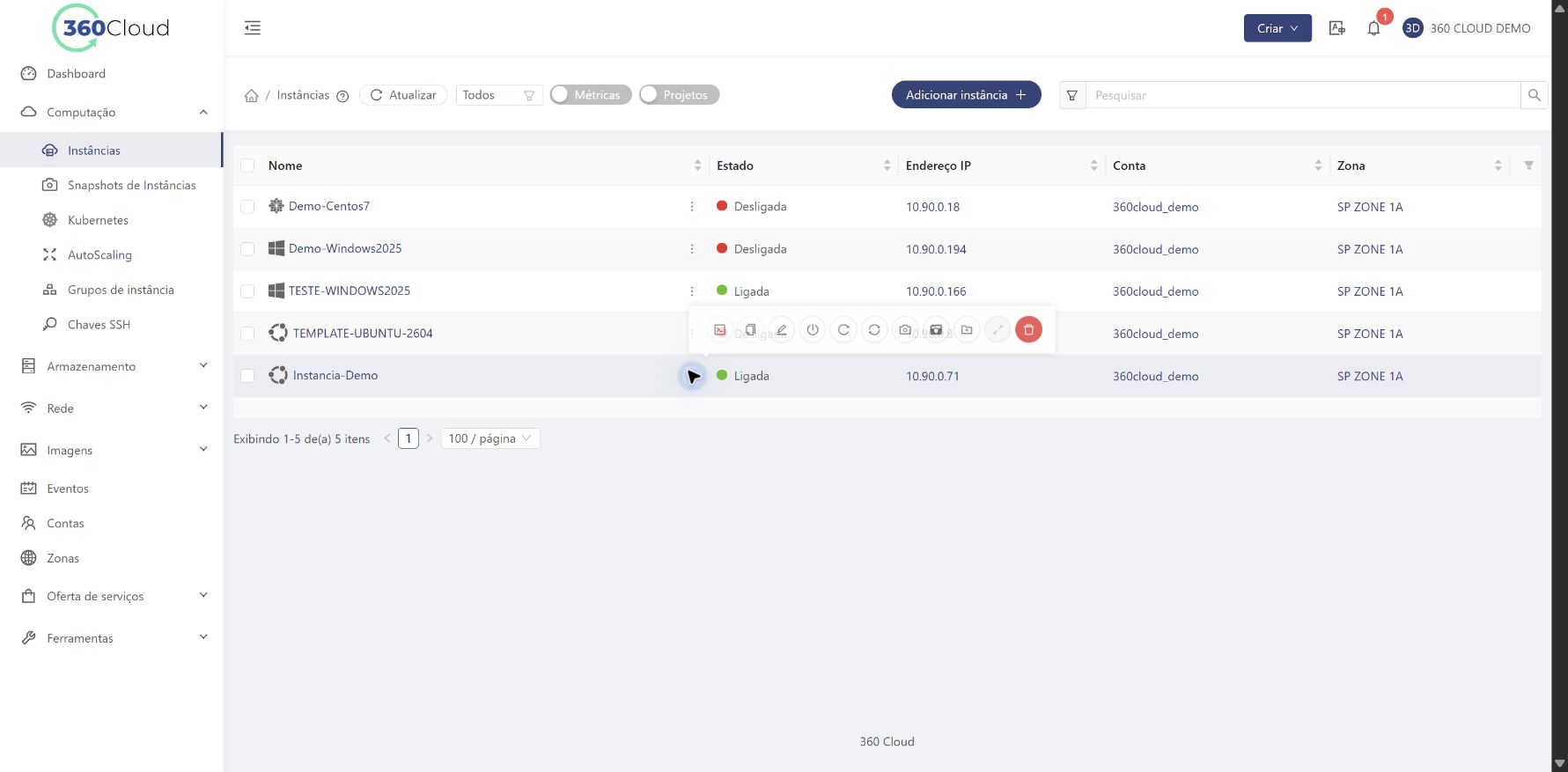Open Snapshots de Instâncias menu item

tap(131, 185)
